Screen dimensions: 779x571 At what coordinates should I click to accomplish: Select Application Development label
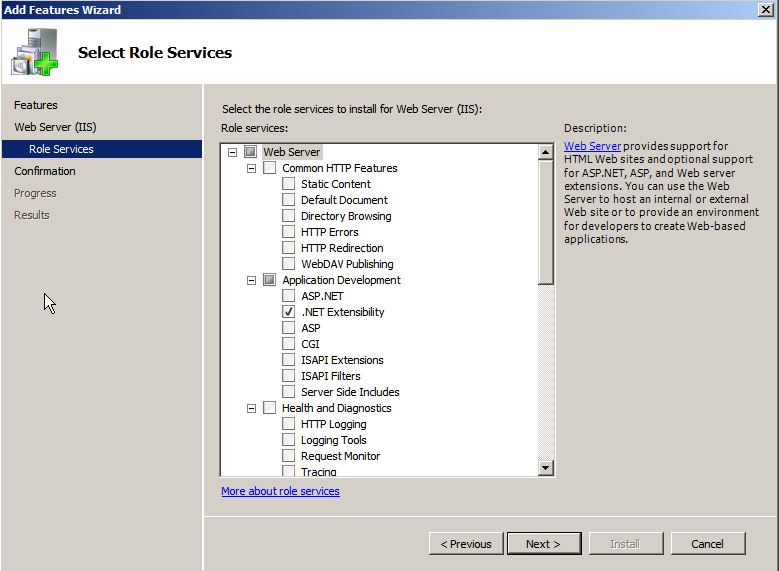(x=341, y=280)
